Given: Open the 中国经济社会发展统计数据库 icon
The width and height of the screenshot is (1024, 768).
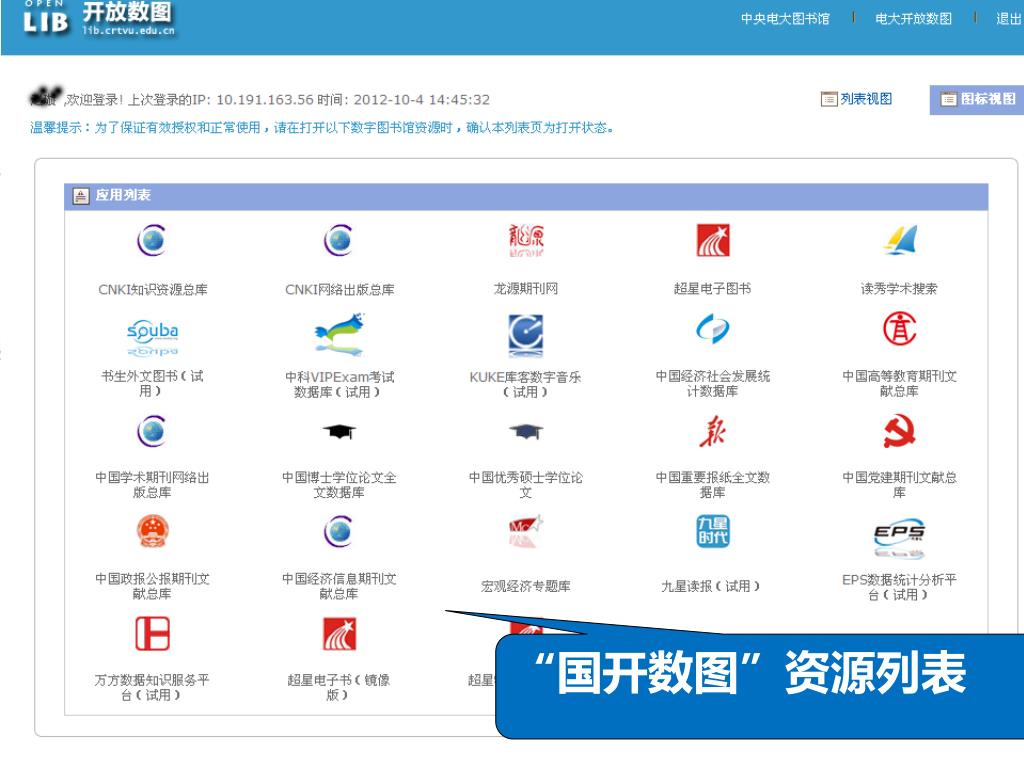Looking at the screenshot, I should (712, 328).
